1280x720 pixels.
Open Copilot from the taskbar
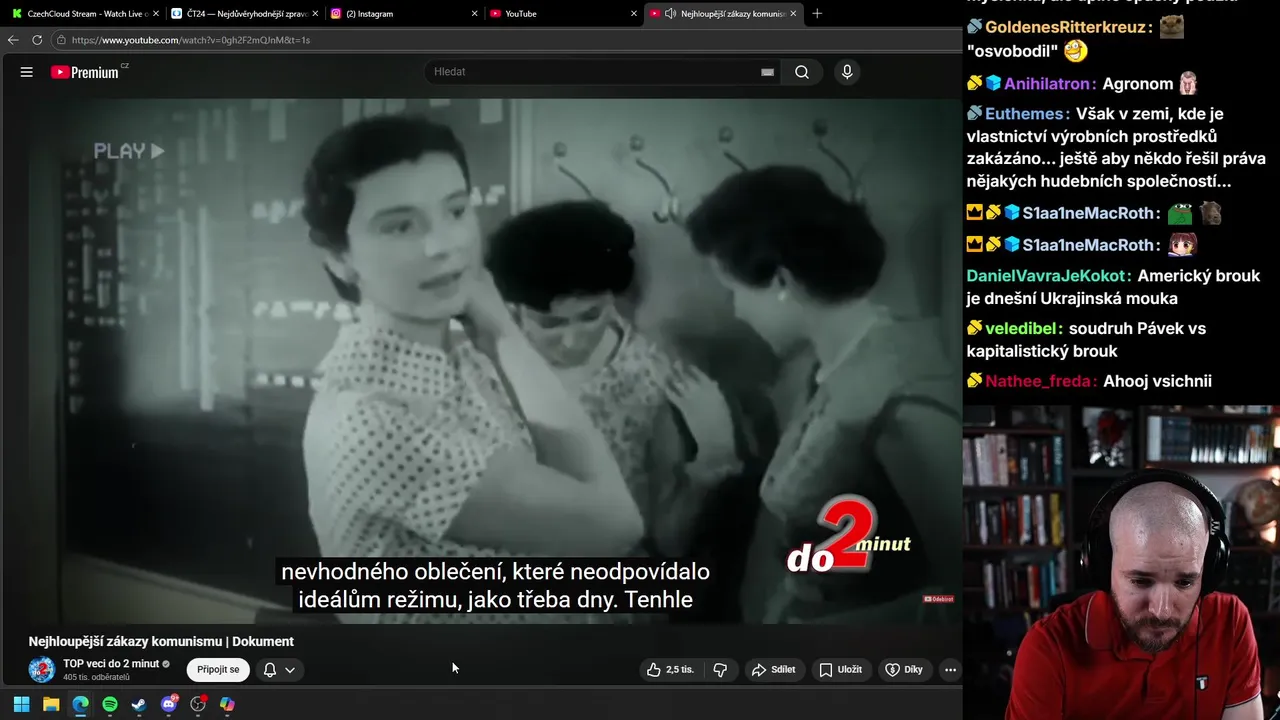pos(227,704)
